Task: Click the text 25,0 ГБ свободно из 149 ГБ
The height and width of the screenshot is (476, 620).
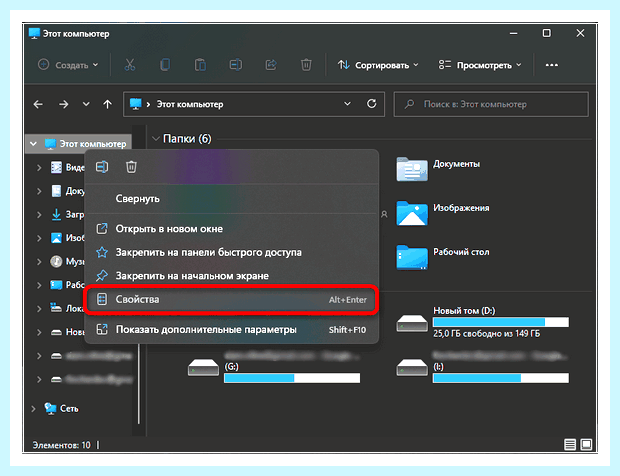Action: click(486, 334)
